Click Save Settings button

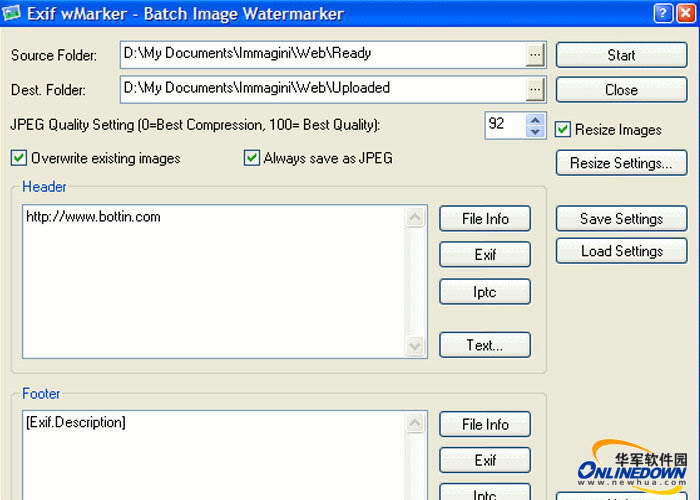pos(621,219)
